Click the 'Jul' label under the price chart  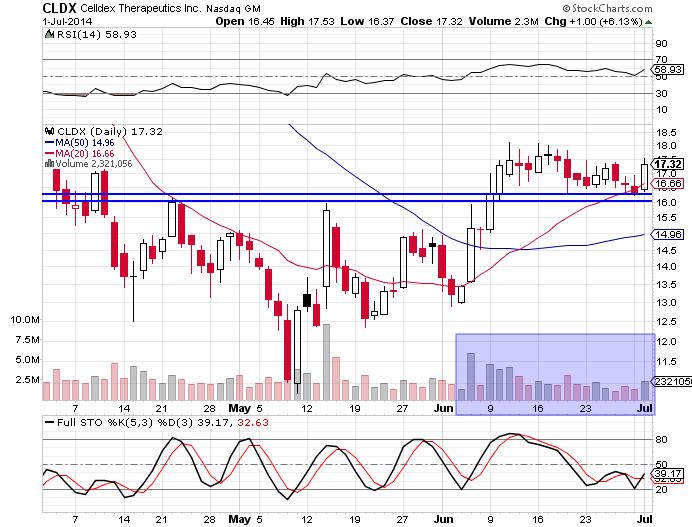[644, 408]
